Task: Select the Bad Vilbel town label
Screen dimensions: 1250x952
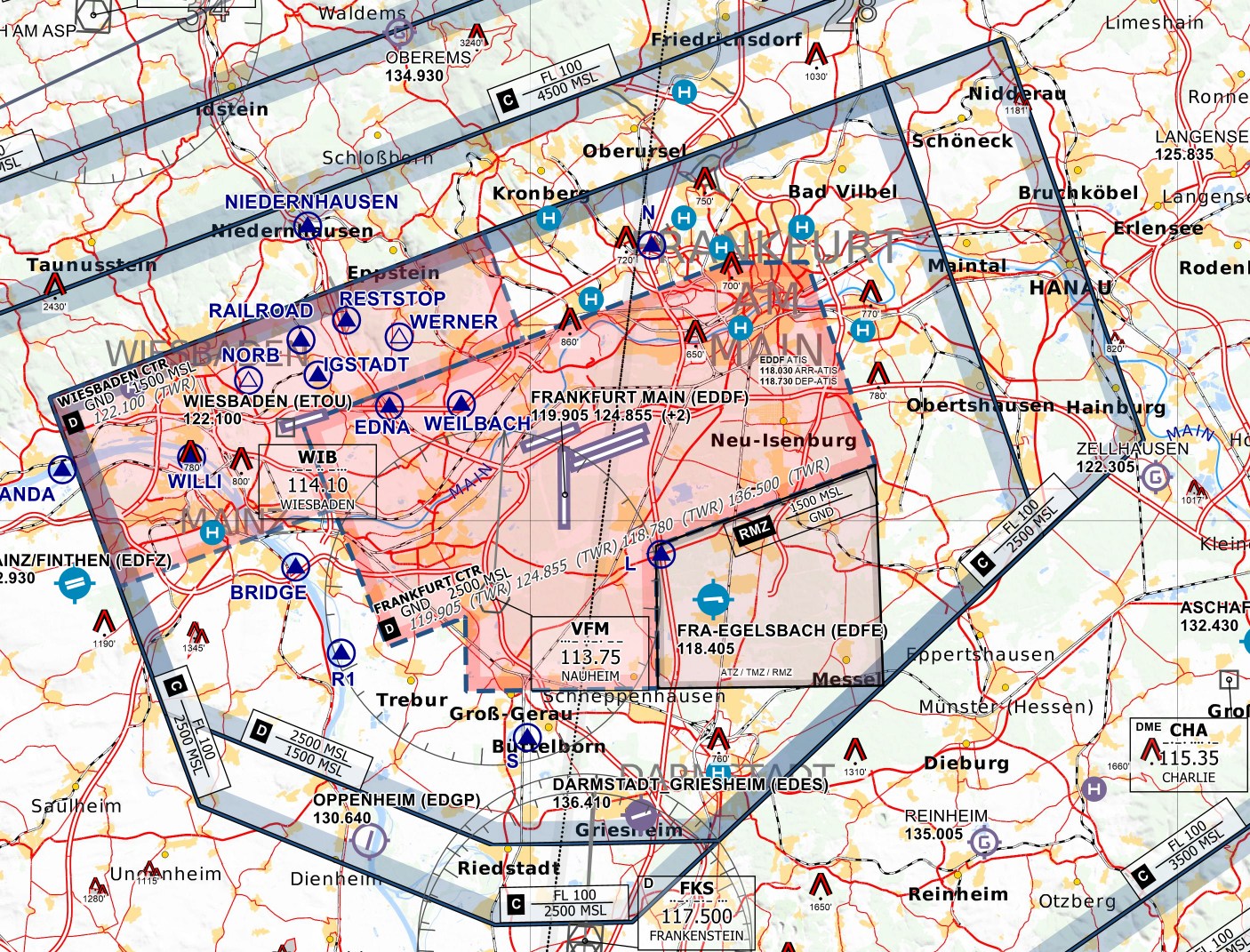Action: coord(843,192)
